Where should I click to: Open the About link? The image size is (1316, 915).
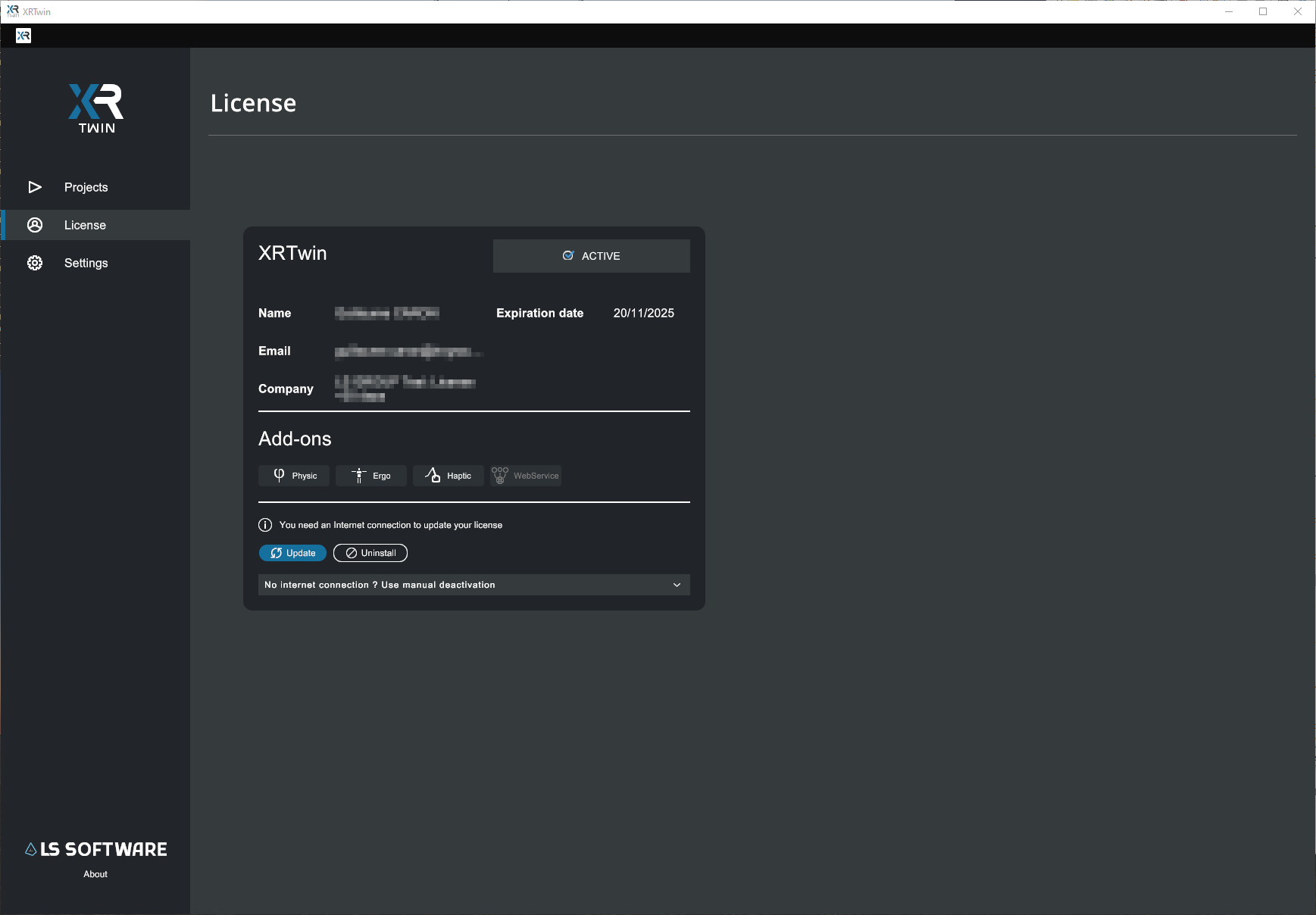click(95, 873)
